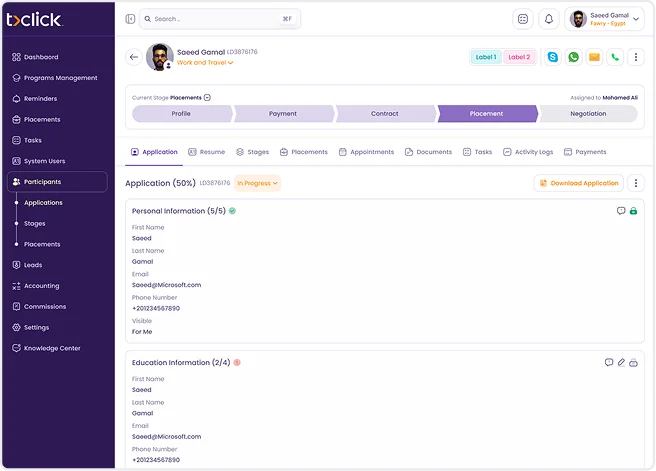Select the Contract stage in the pipeline
The height and width of the screenshot is (471, 656).
(385, 114)
